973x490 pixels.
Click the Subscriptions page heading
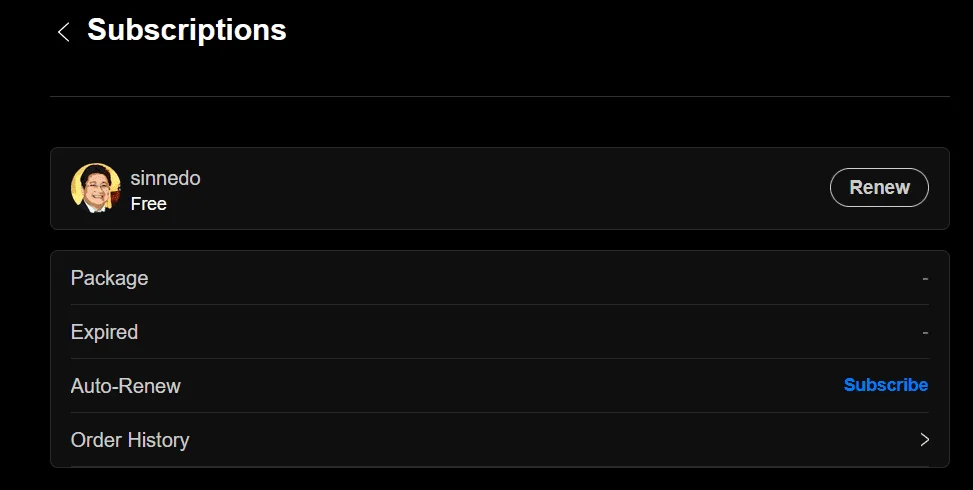pyautogui.click(x=187, y=30)
